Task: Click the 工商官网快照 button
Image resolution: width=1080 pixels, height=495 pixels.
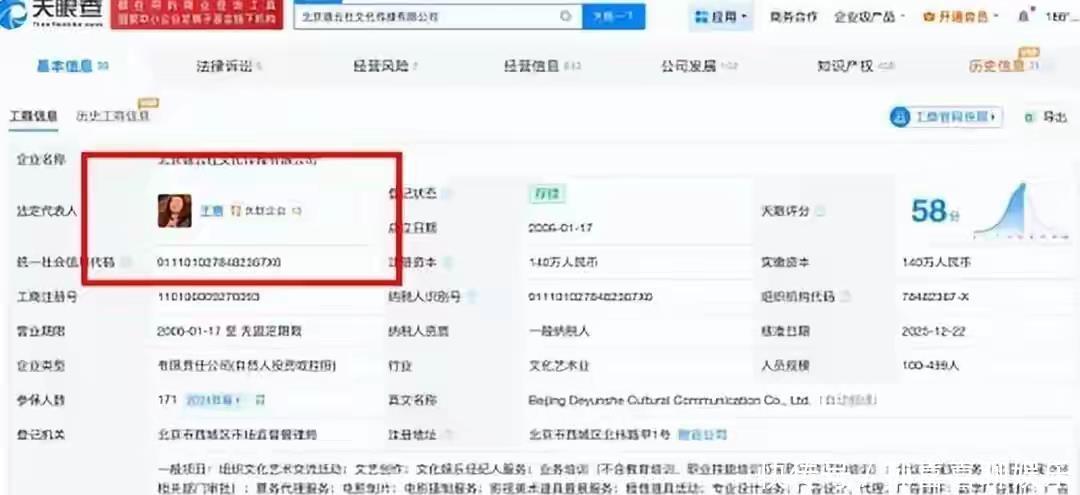Action: pos(945,117)
